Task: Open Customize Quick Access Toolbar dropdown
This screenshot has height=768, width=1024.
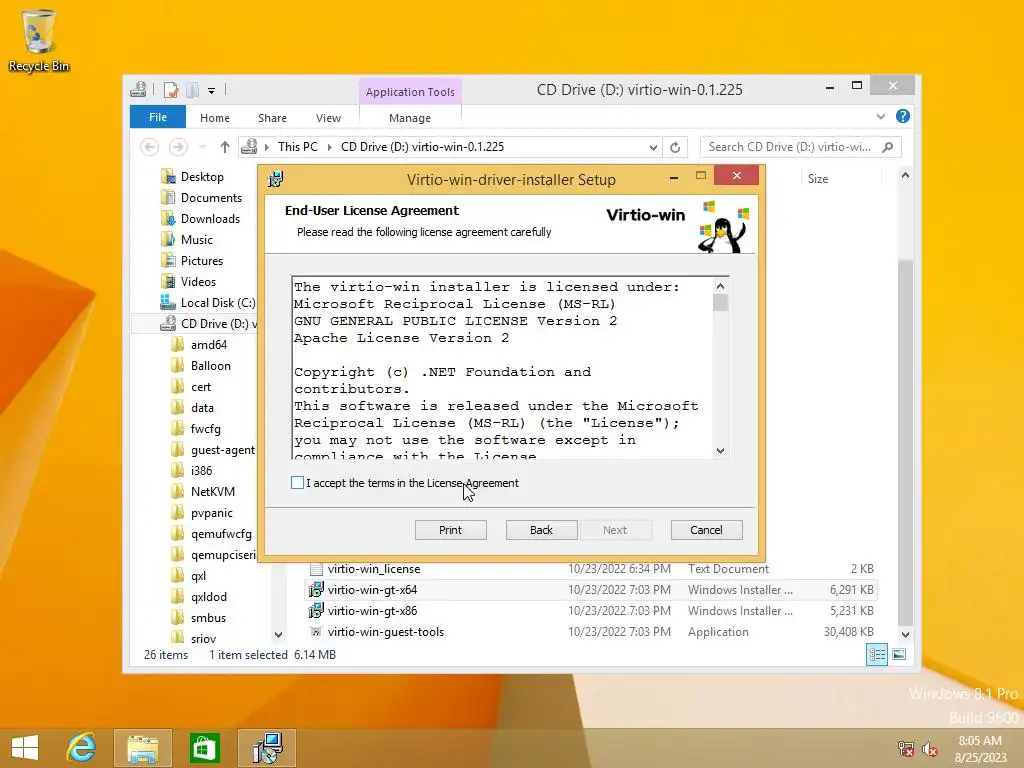Action: tap(212, 91)
